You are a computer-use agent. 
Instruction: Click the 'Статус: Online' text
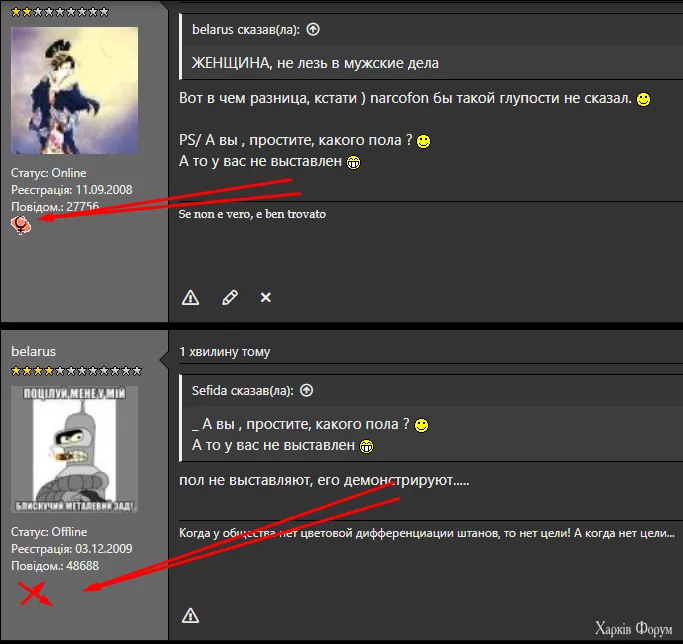point(49,173)
